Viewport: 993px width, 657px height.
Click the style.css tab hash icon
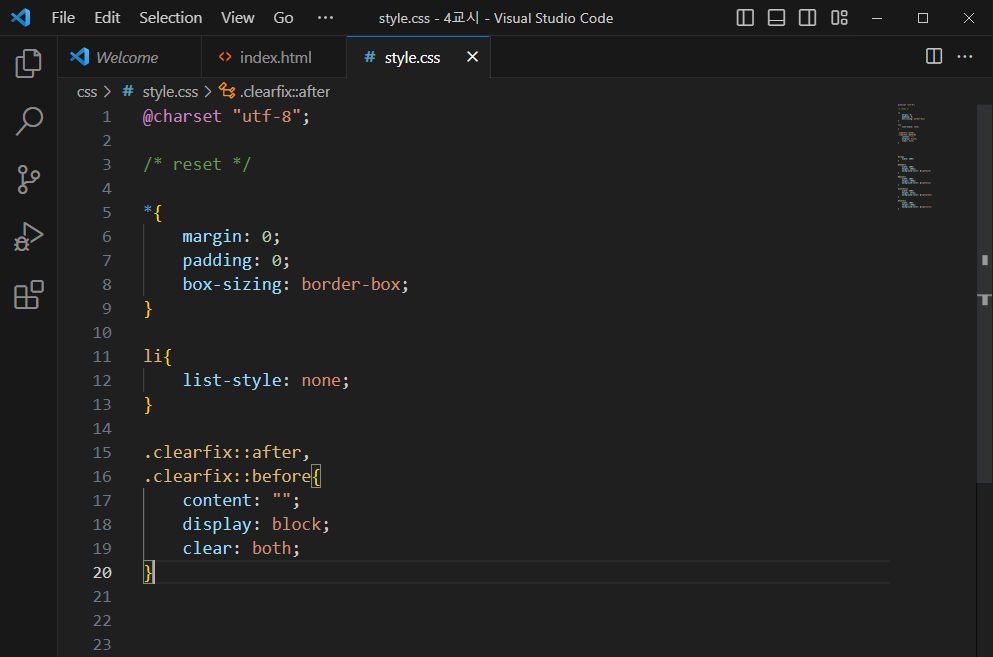[370, 57]
